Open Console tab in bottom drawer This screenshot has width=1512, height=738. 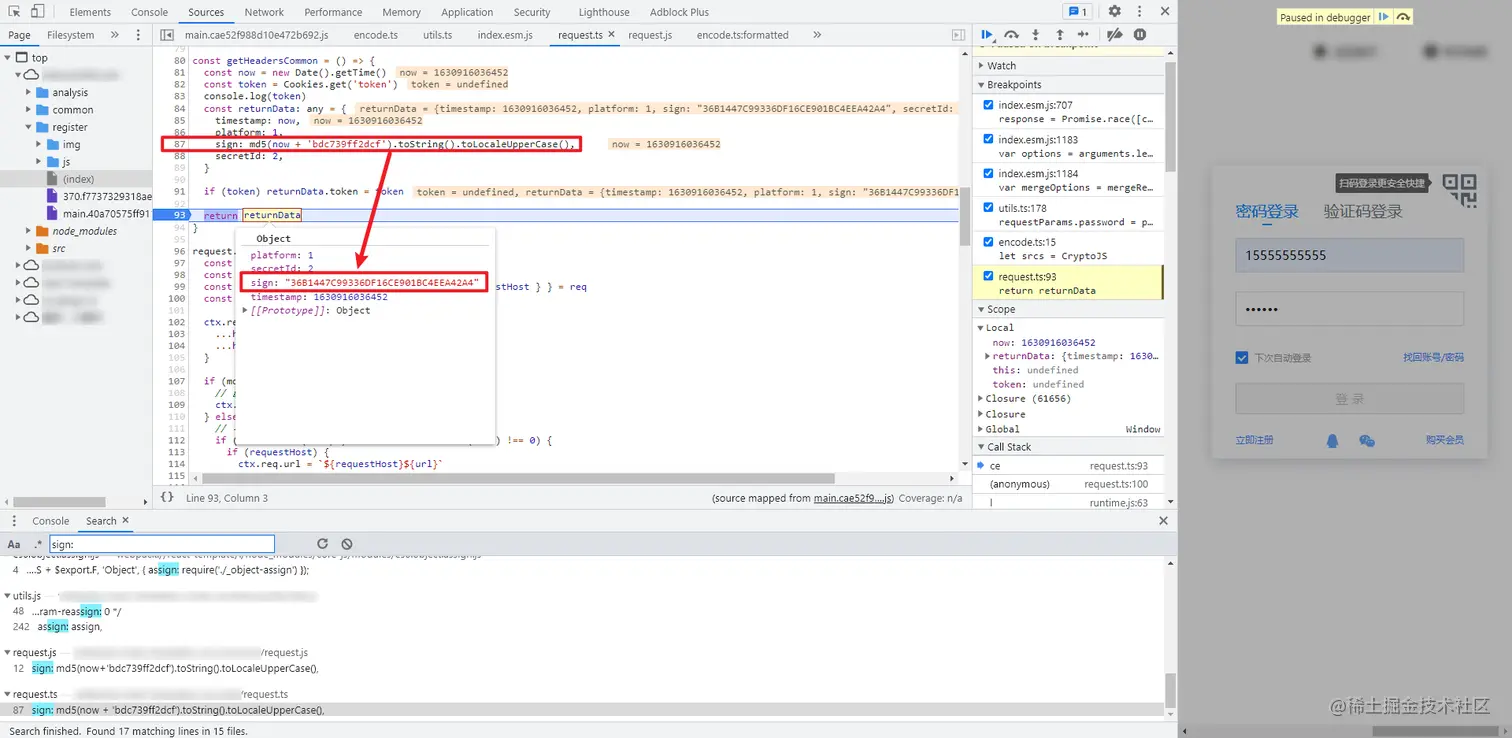pos(51,521)
